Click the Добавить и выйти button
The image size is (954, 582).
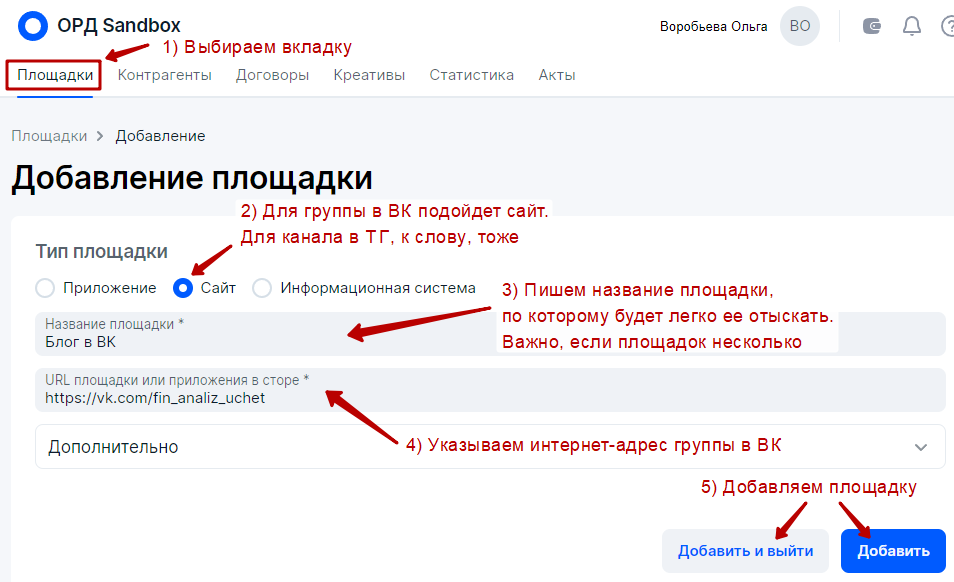745,550
